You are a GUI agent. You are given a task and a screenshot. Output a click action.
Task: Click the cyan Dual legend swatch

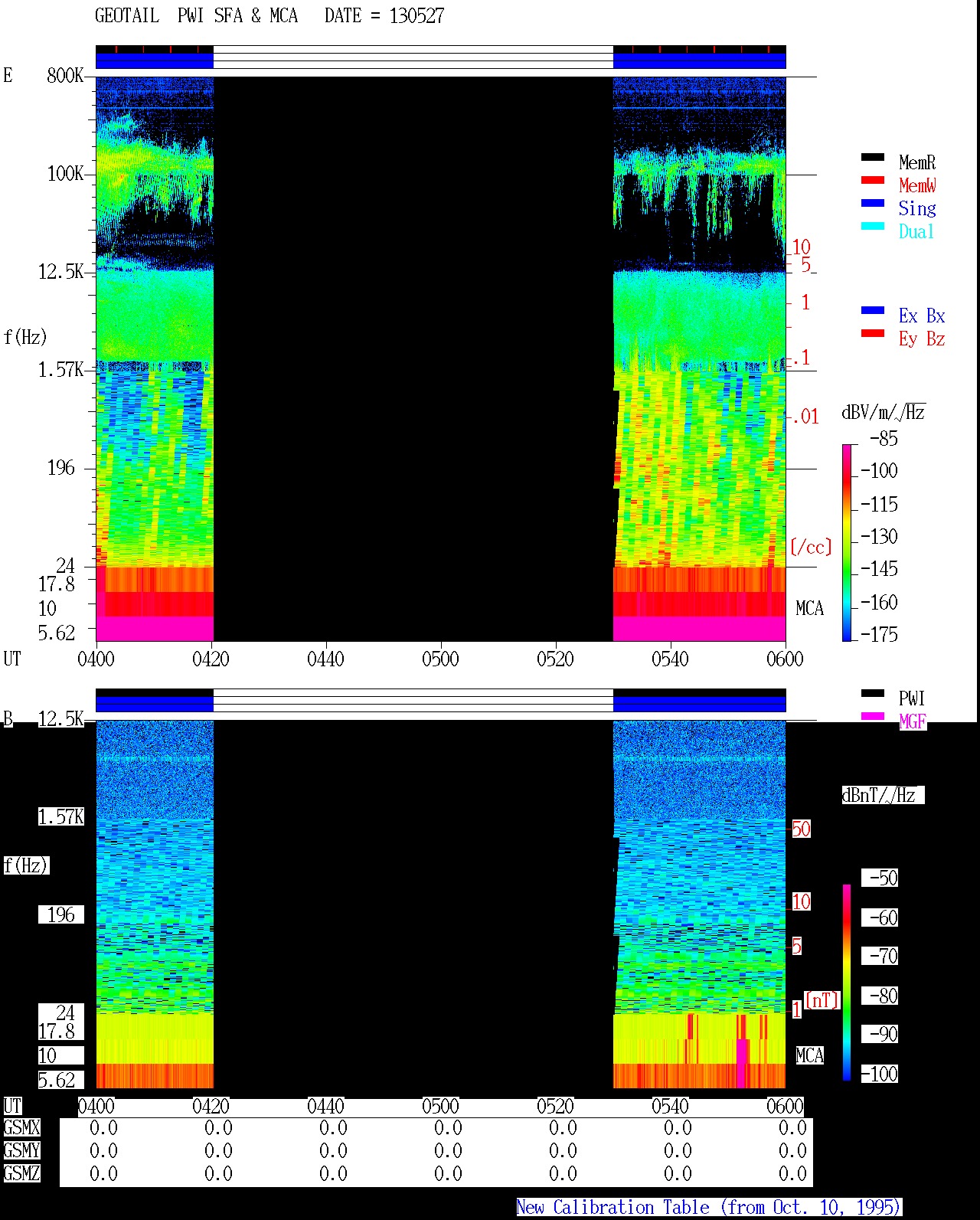pyautogui.click(x=872, y=227)
